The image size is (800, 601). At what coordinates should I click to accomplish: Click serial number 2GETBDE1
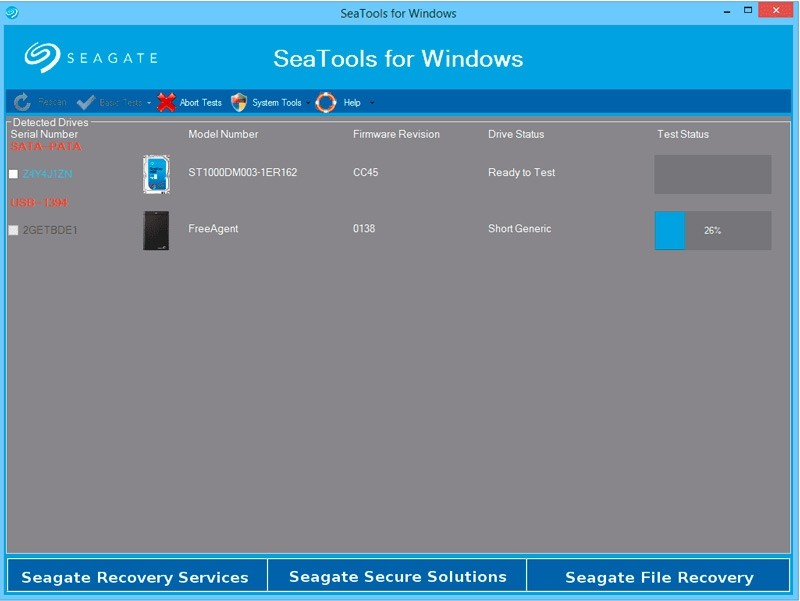click(x=50, y=230)
